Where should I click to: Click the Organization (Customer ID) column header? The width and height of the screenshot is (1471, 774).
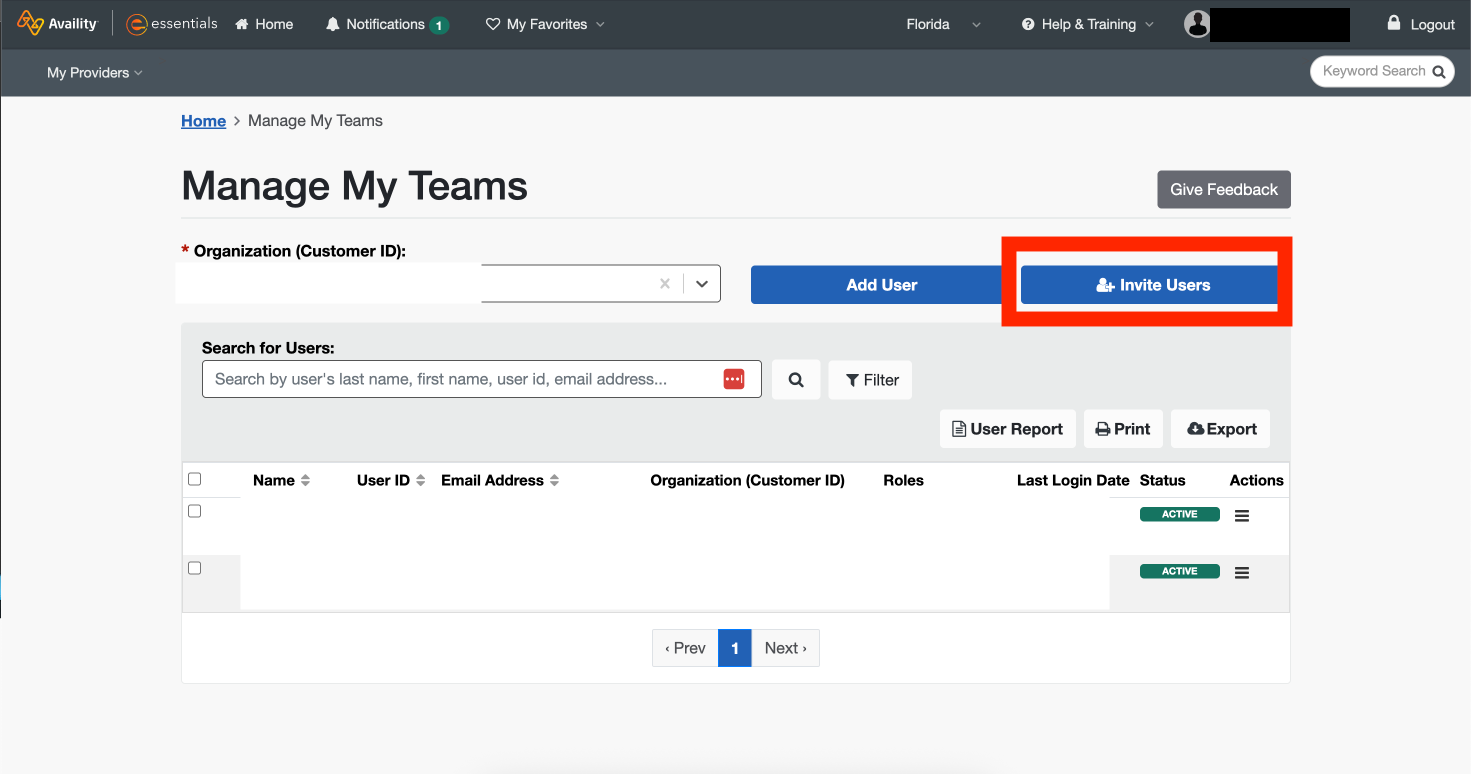[x=747, y=481]
